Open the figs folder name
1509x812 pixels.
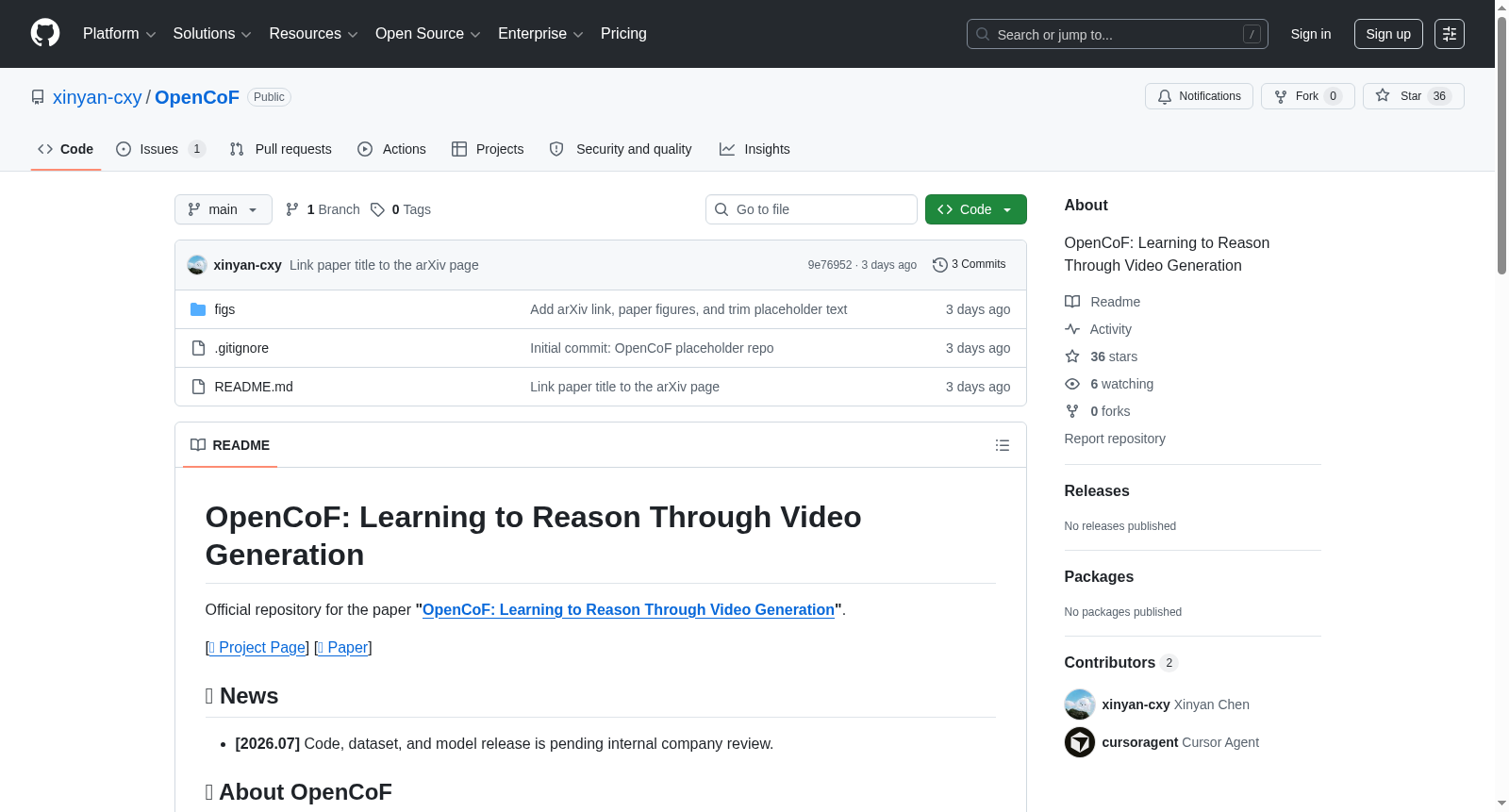pyautogui.click(x=224, y=309)
